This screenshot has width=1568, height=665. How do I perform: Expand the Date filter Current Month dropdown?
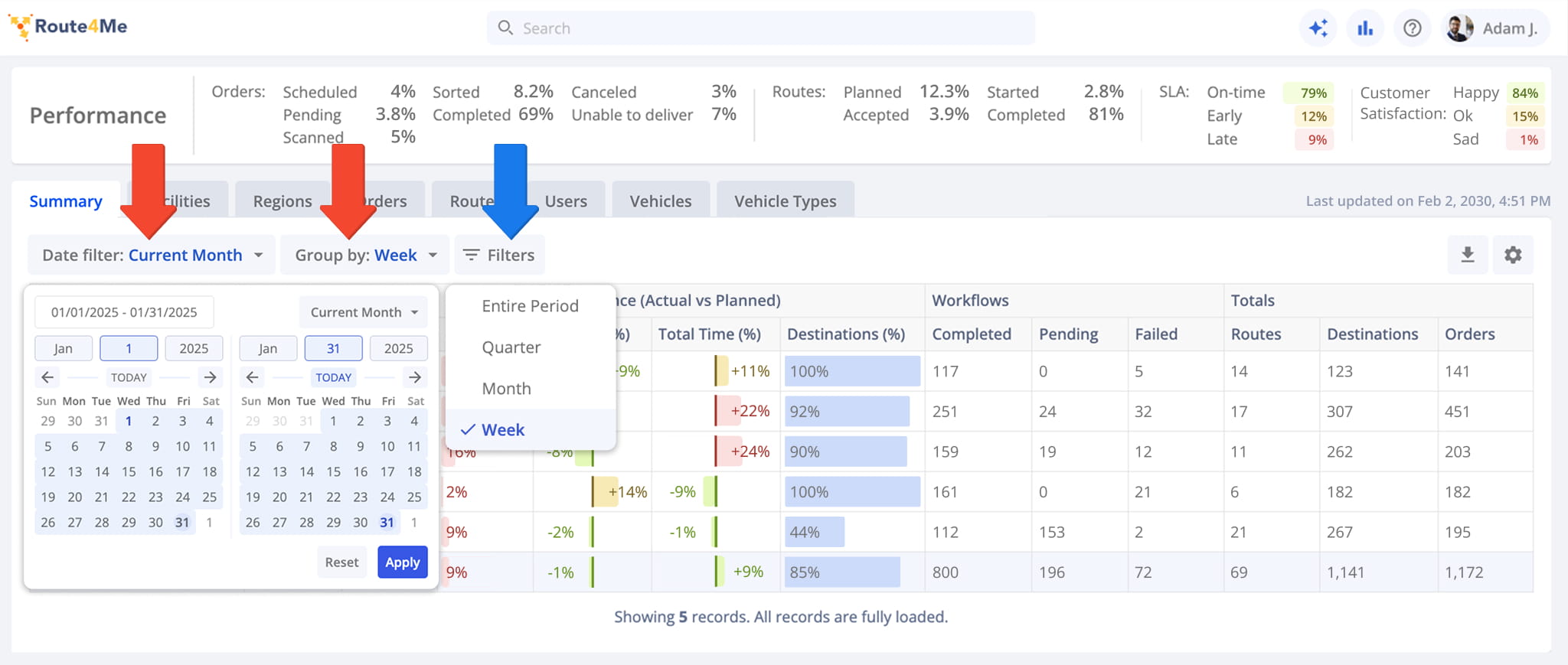tap(152, 255)
